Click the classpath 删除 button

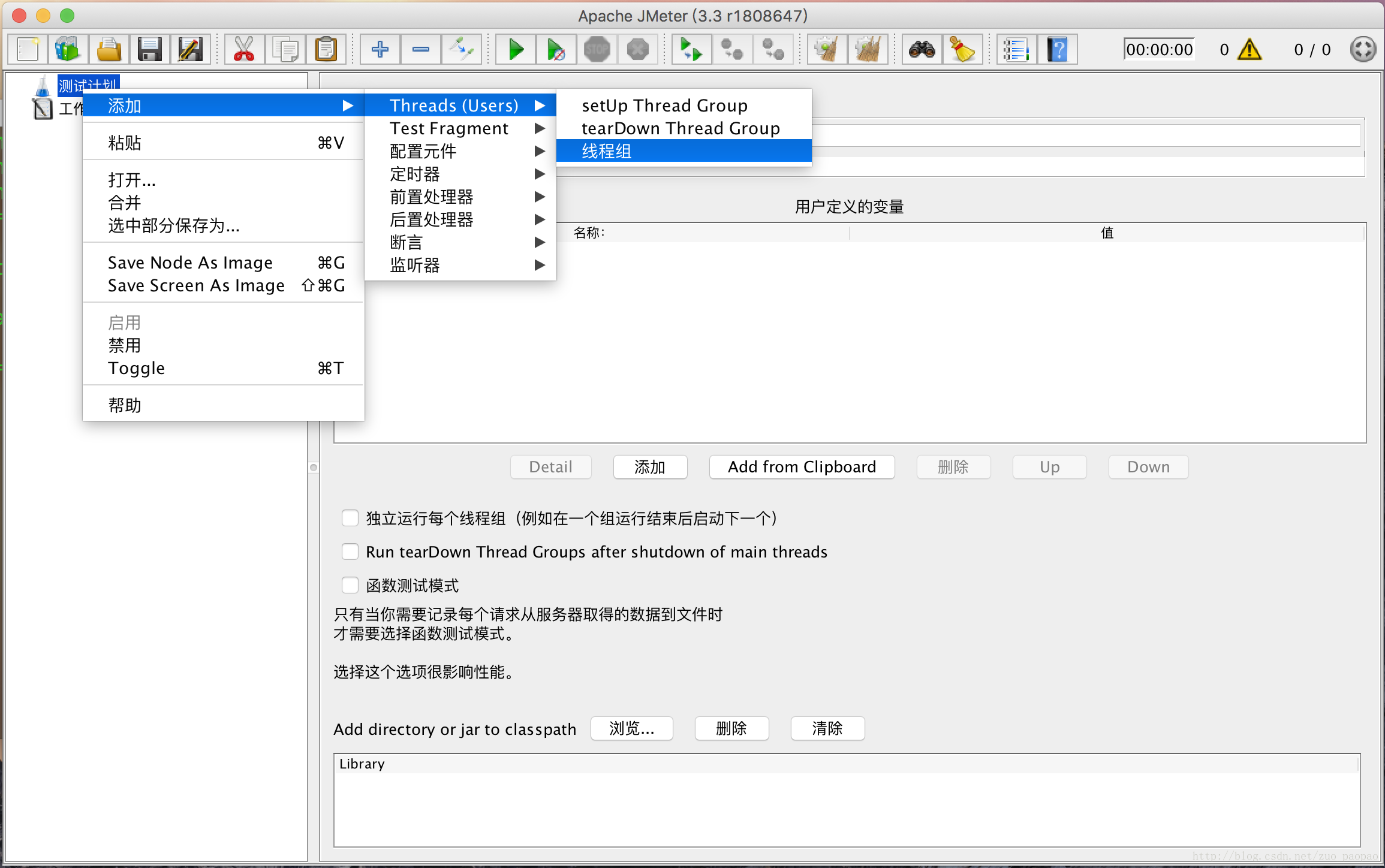[x=731, y=728]
